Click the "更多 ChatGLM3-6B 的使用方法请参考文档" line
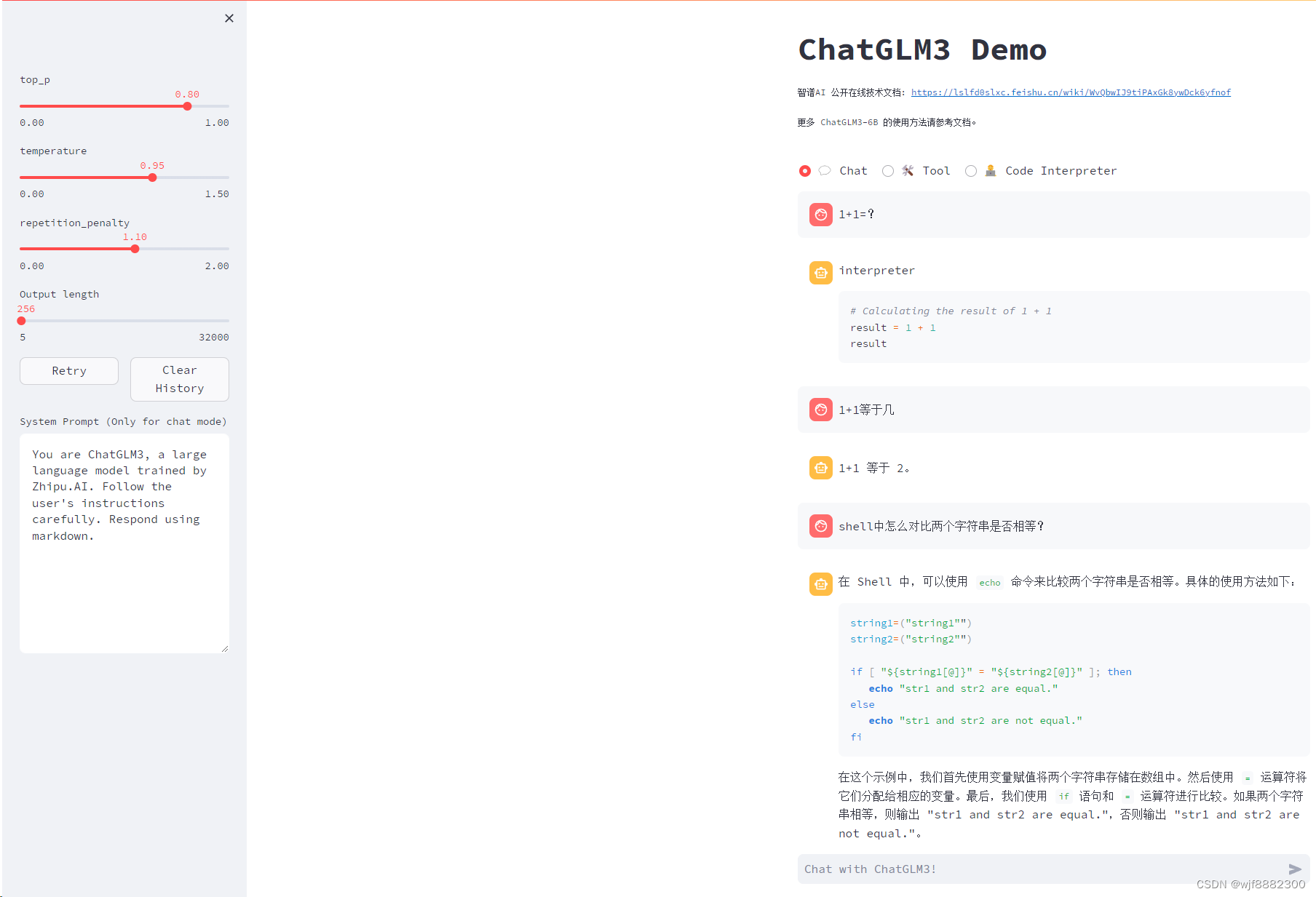This screenshot has width=1316, height=897. [x=887, y=122]
